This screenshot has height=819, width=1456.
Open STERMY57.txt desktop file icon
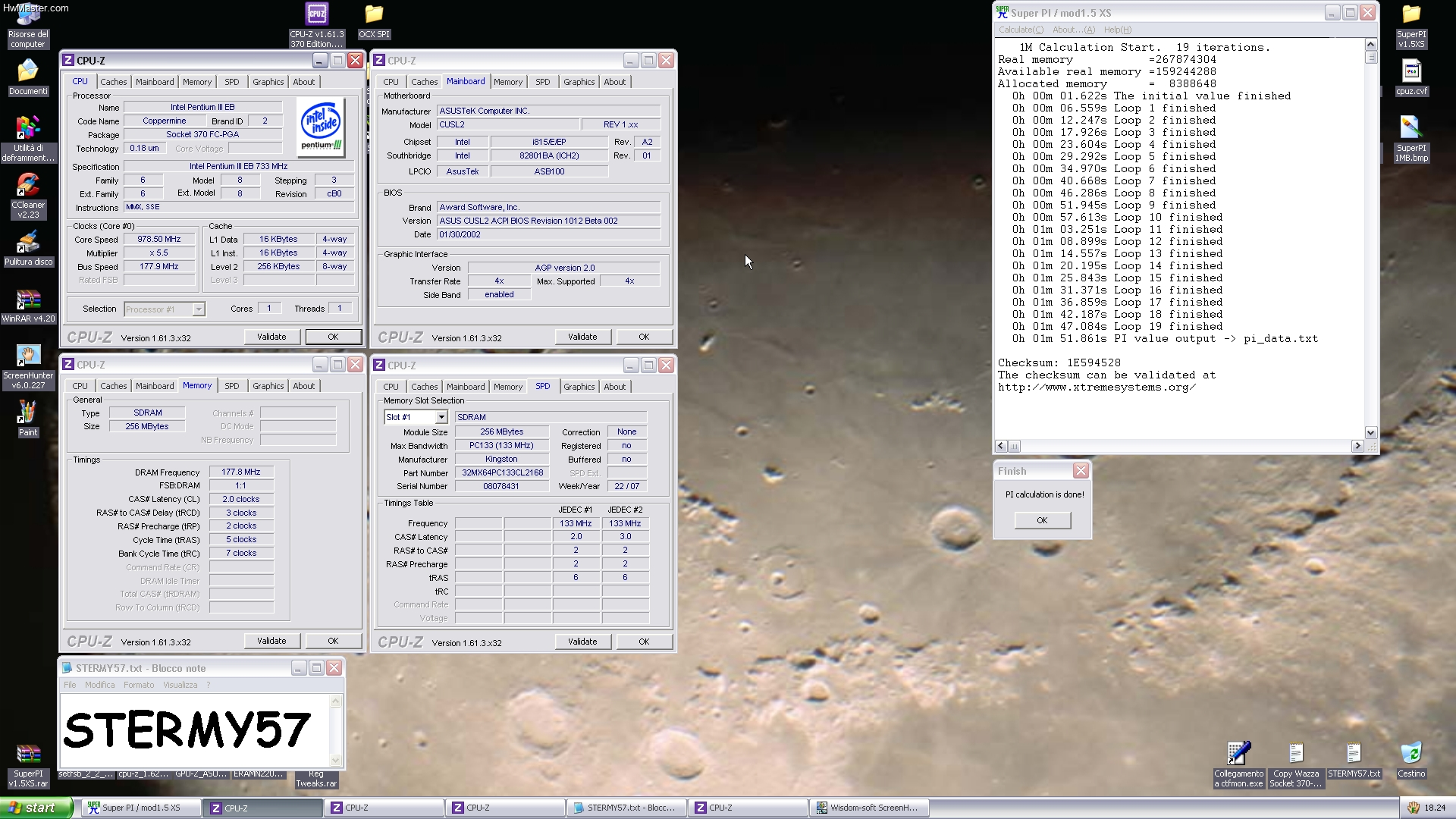click(x=1354, y=760)
